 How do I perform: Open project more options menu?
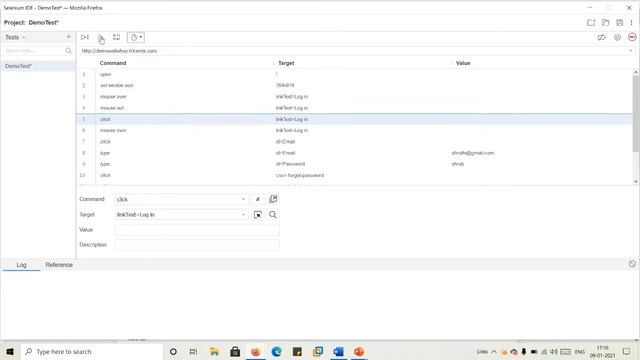click(x=631, y=22)
